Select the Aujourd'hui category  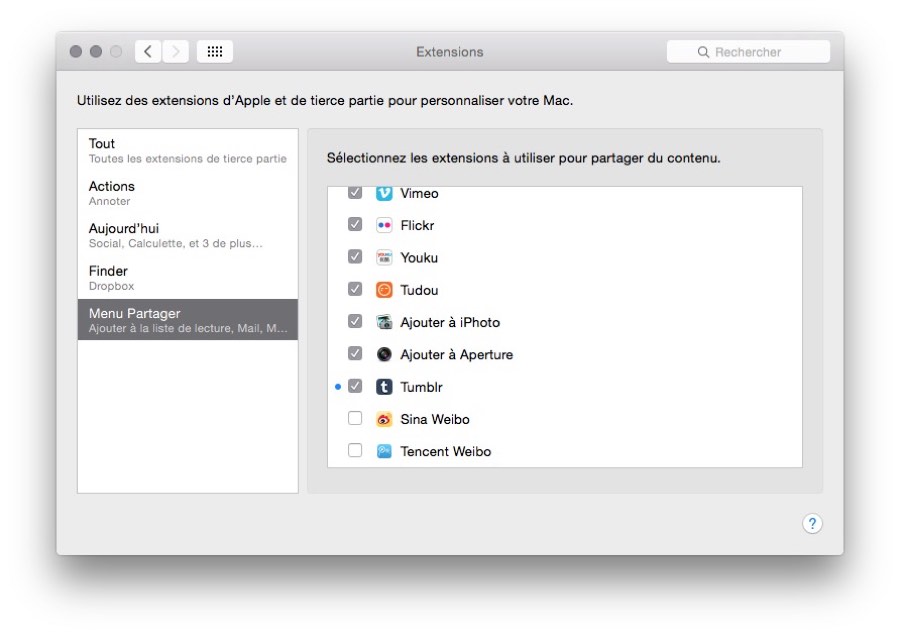click(188, 235)
